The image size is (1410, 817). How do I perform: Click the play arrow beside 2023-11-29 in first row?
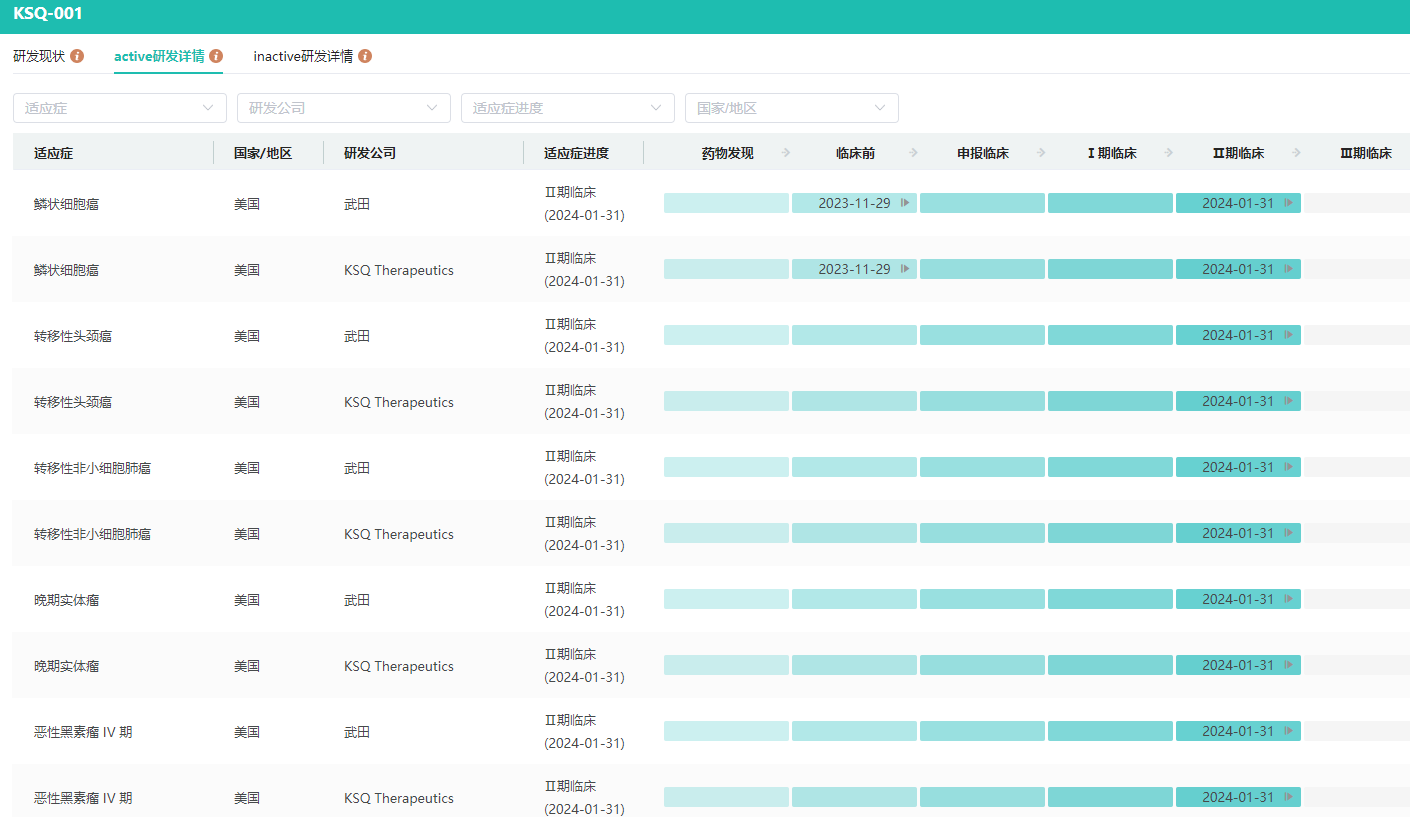[x=905, y=203]
